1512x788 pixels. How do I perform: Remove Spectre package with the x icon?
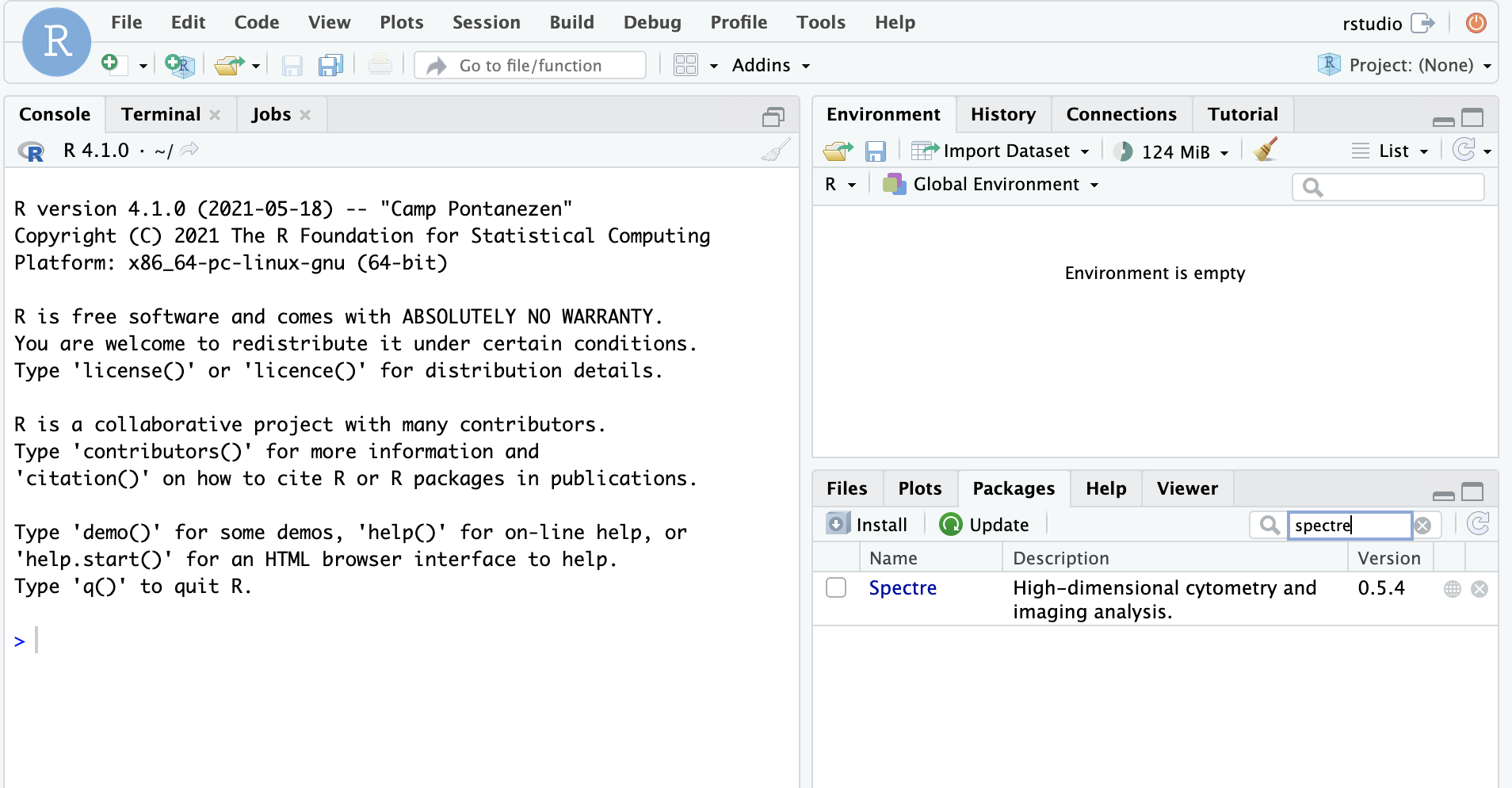1479,589
